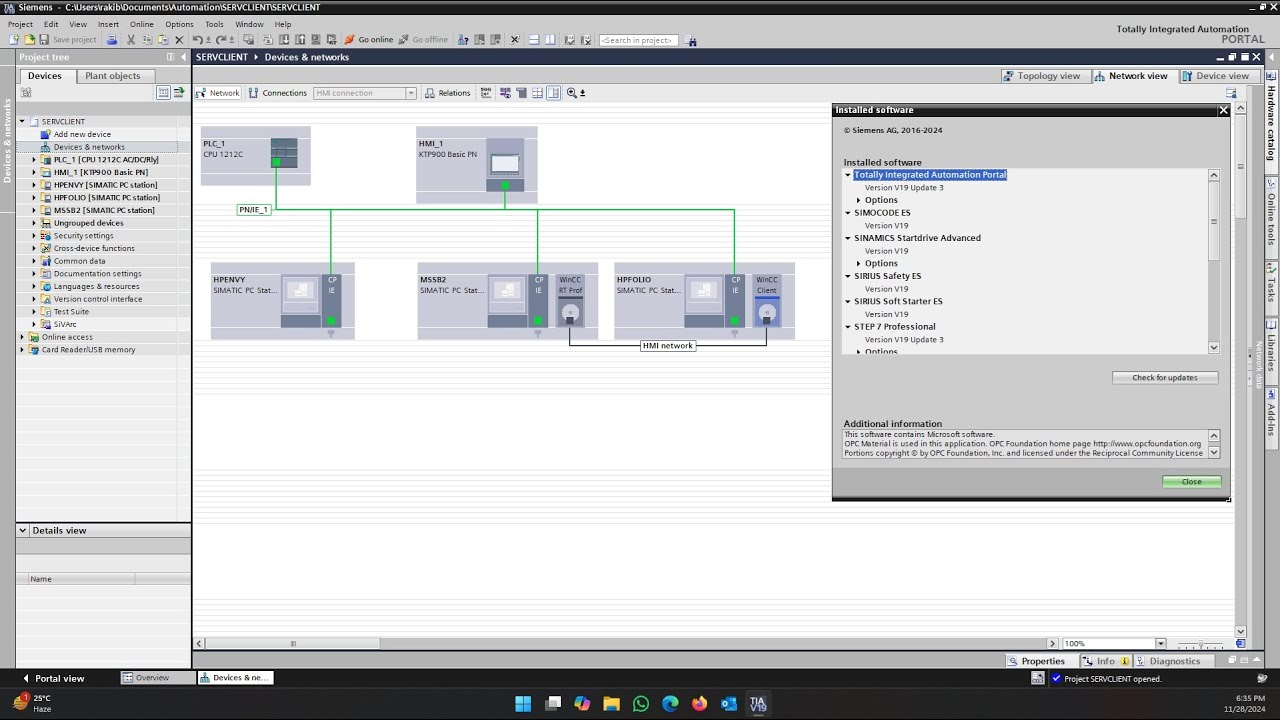Expand the Online access tree node

tap(22, 337)
